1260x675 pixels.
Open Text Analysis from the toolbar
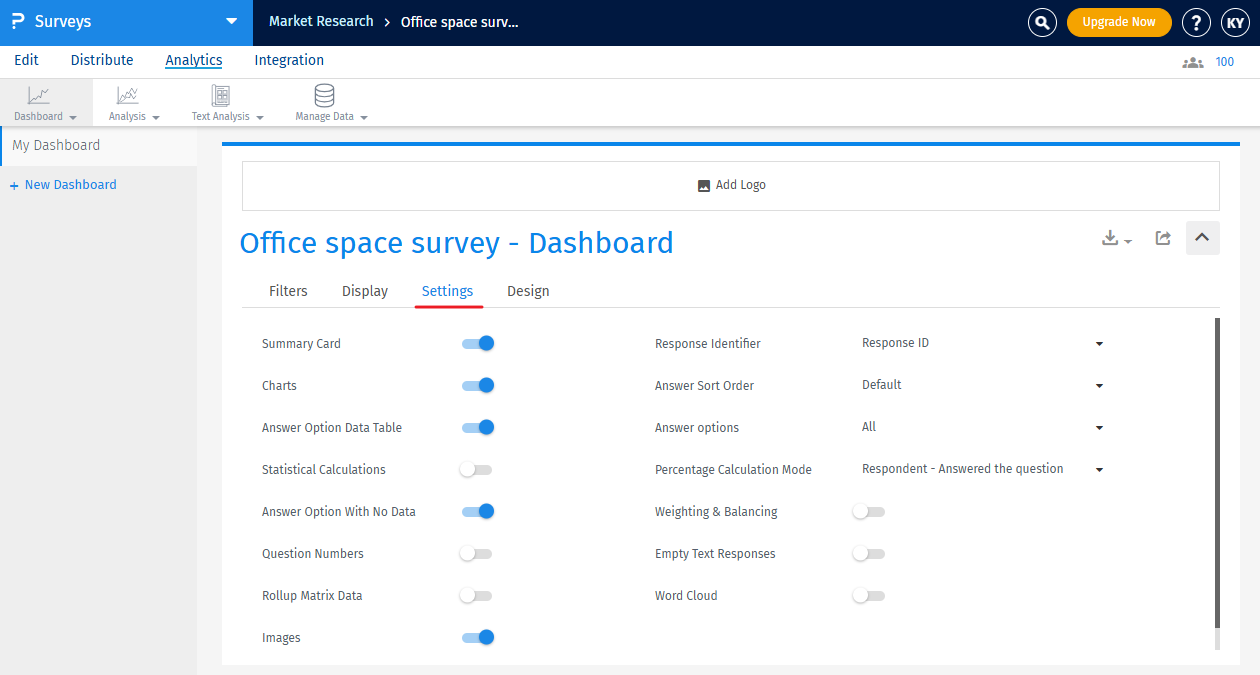point(220,102)
